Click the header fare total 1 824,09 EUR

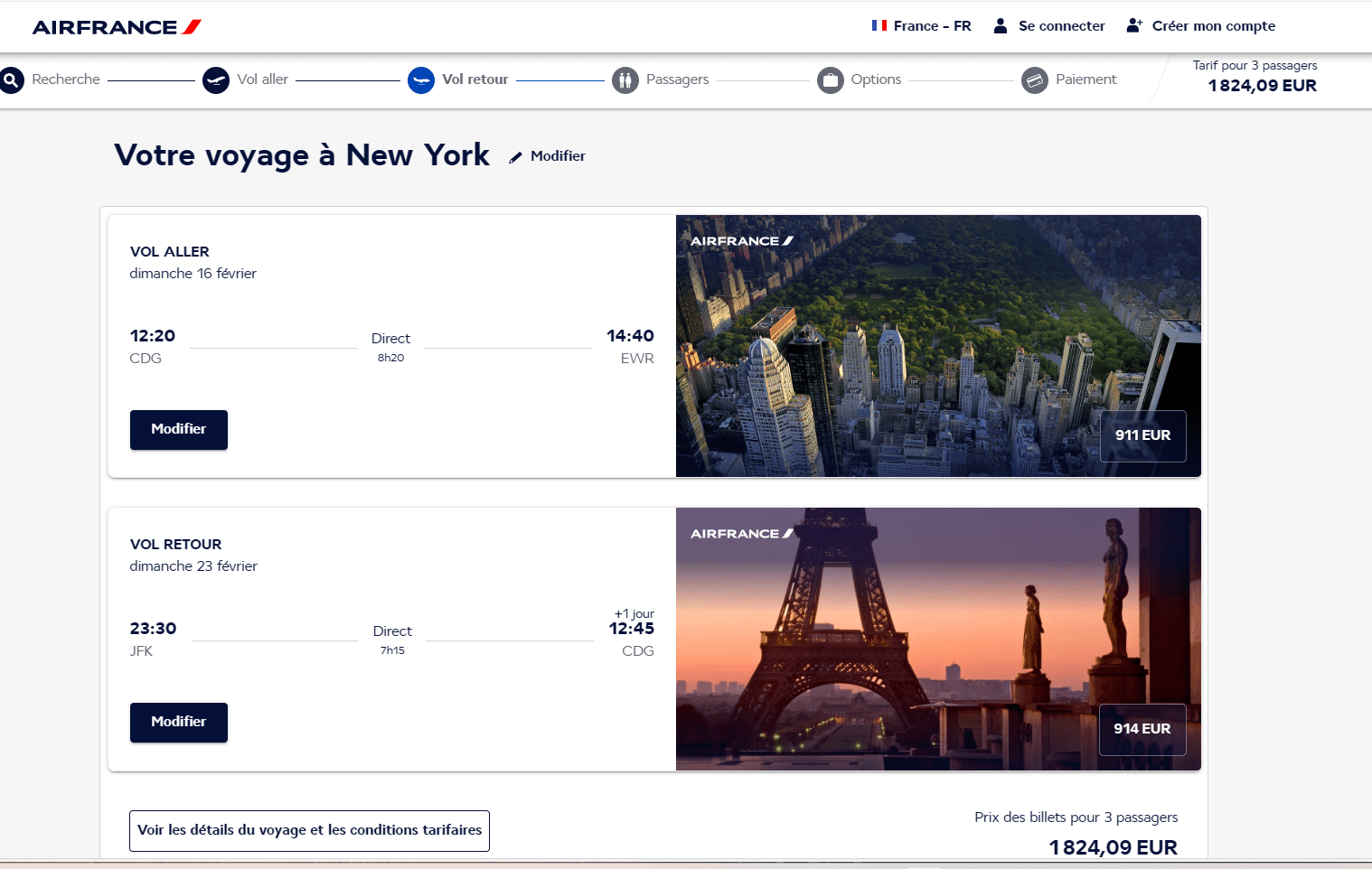coord(1263,86)
